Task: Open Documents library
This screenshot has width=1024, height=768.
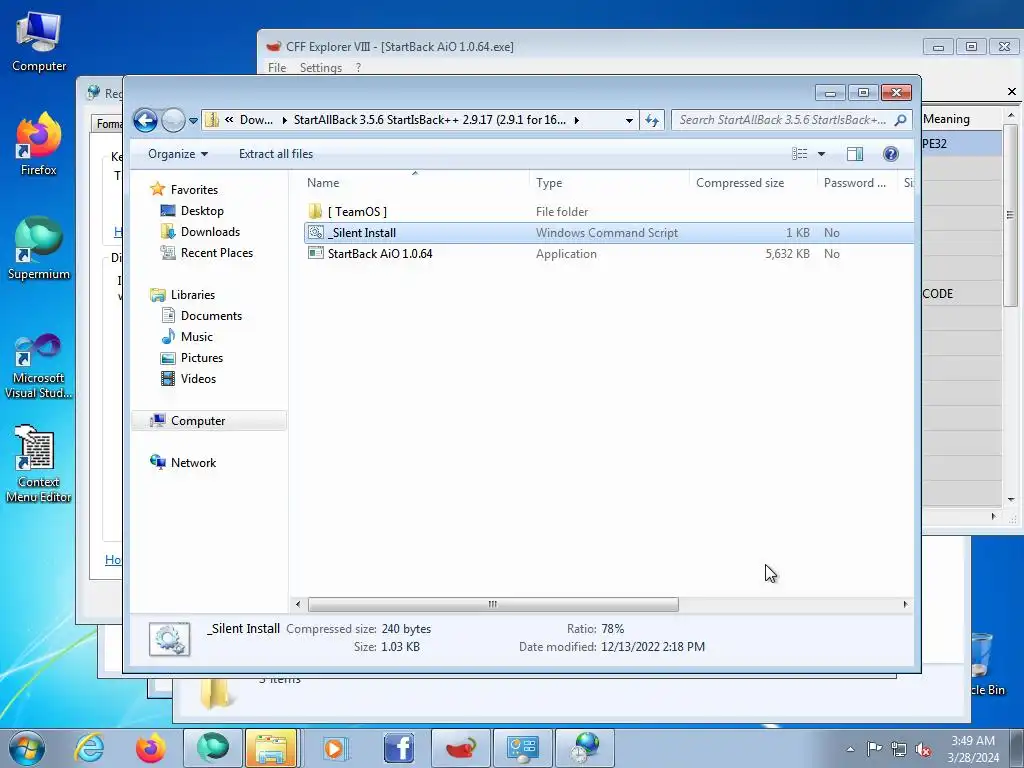Action: 211,315
